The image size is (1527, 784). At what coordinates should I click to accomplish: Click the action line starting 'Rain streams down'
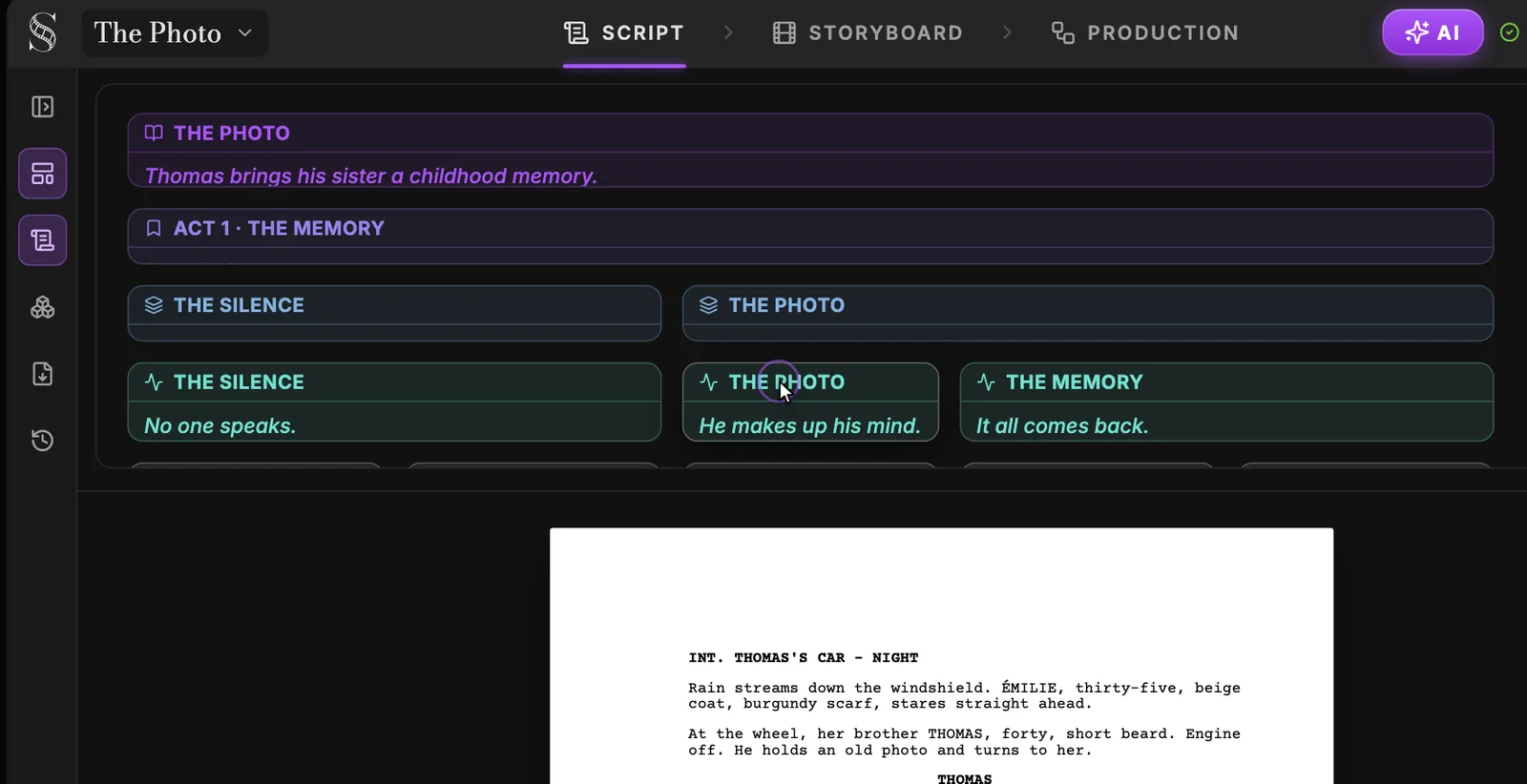[x=964, y=695]
